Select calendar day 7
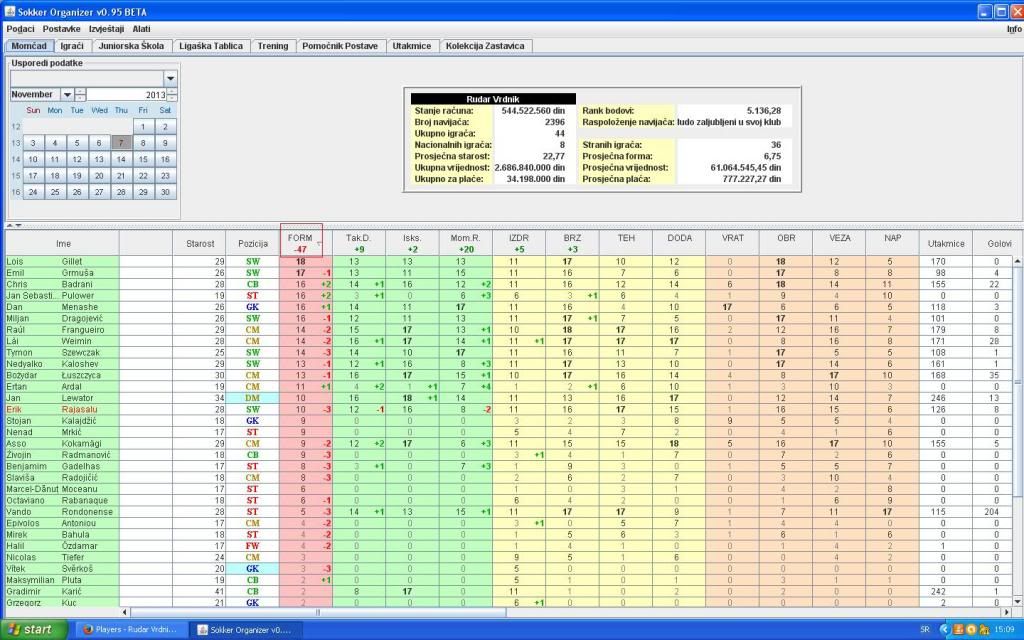 pos(121,142)
